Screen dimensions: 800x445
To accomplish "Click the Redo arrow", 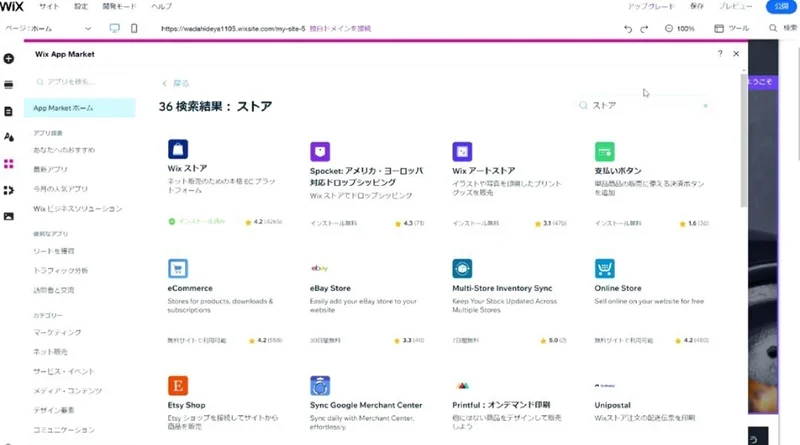I will click(x=644, y=29).
